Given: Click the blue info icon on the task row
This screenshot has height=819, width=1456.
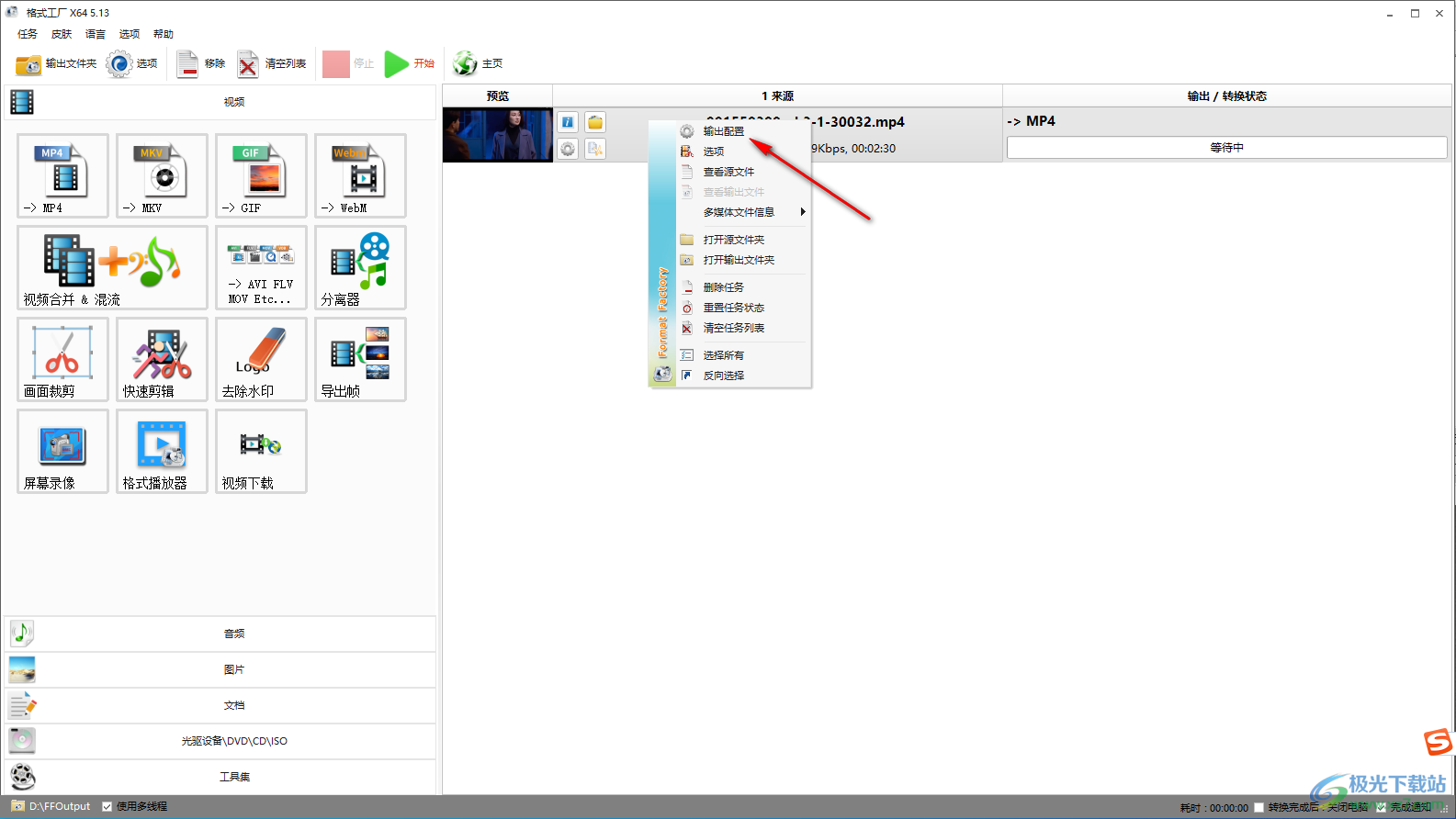Looking at the screenshot, I should click(569, 122).
